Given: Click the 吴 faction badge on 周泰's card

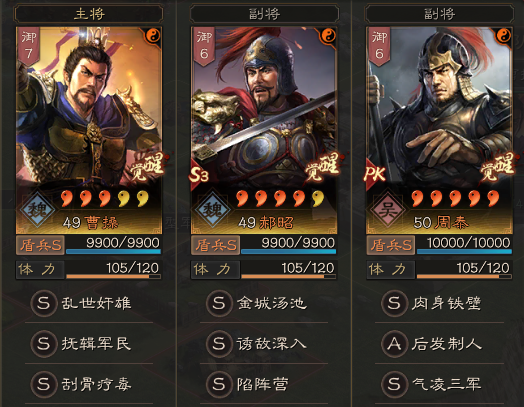Looking at the screenshot, I should pyautogui.click(x=388, y=210).
